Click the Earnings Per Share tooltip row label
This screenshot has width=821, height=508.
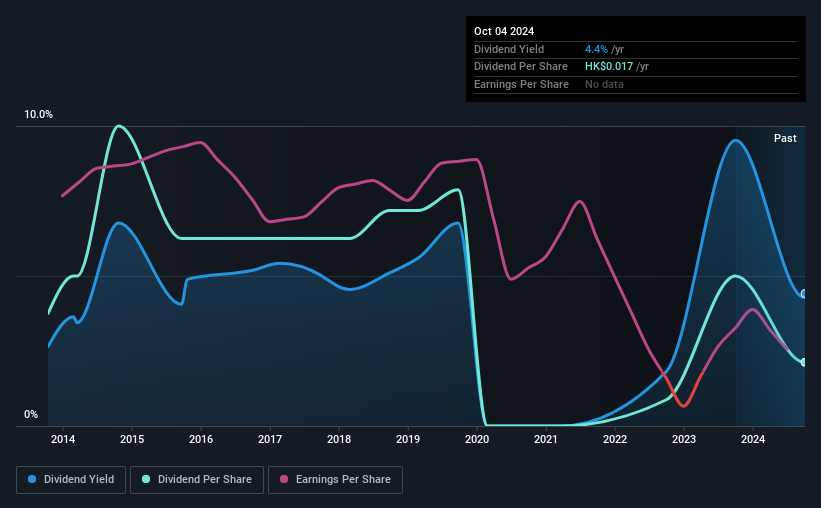tap(521, 84)
